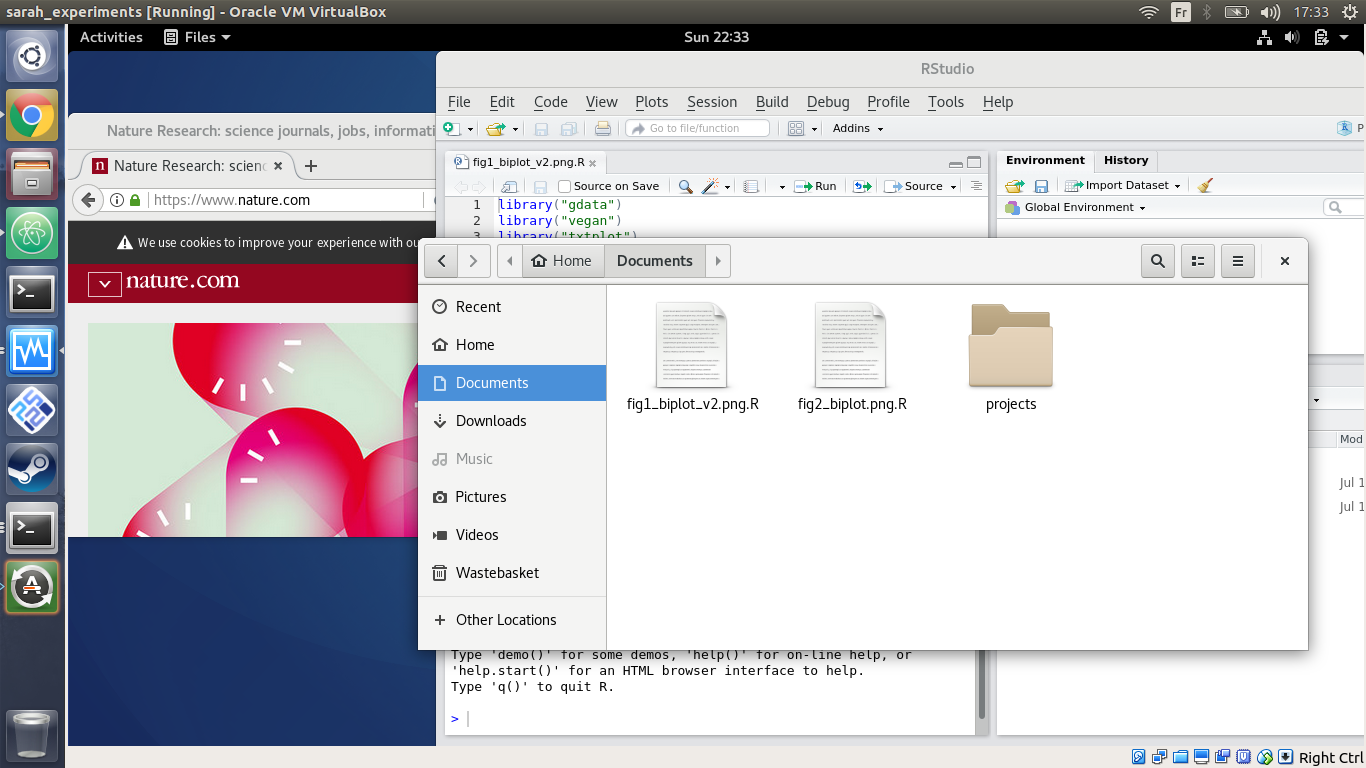The image size is (1366, 768).
Task: Click the show in new window icon in the editor
Action: point(509,186)
